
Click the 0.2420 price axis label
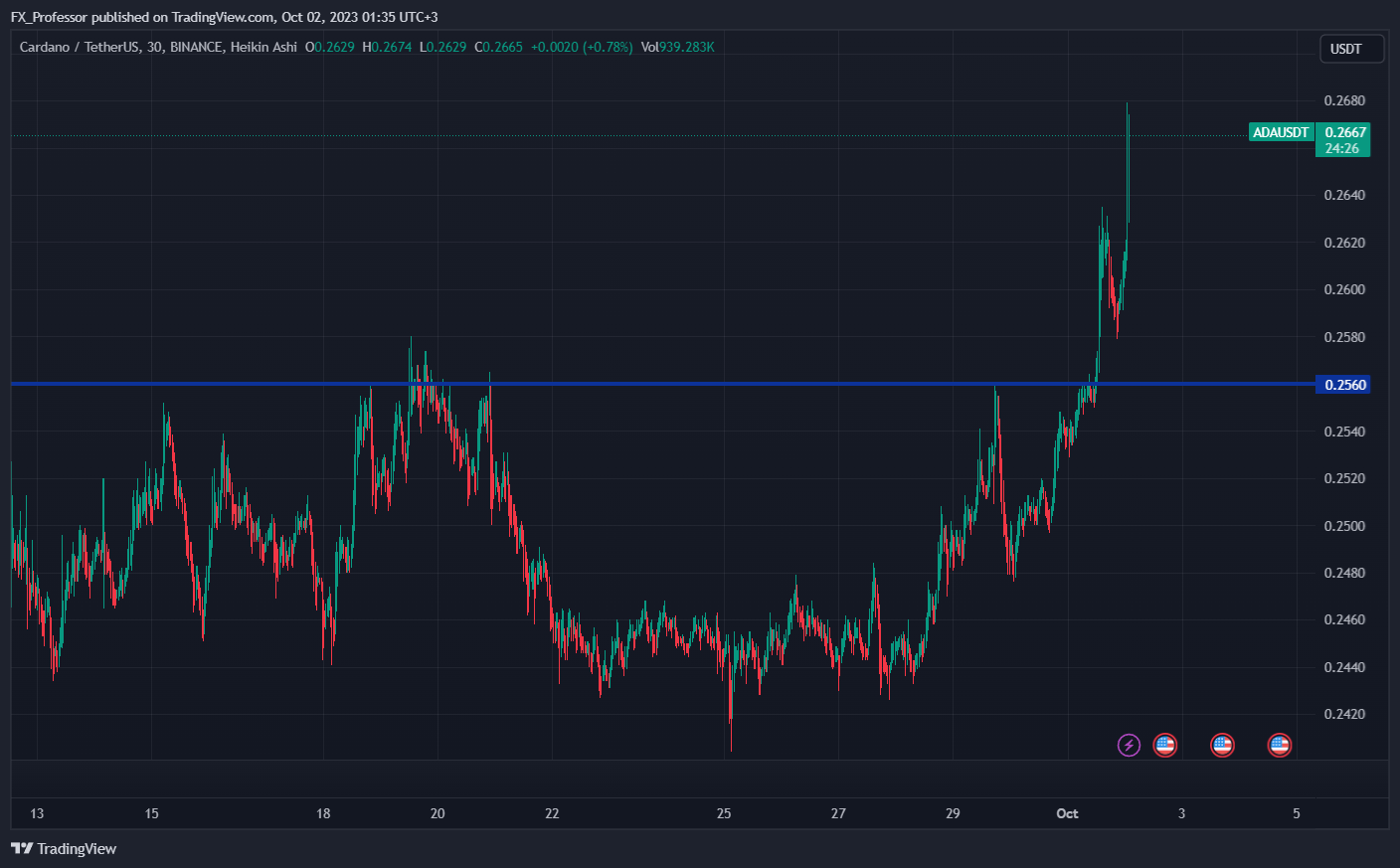(1344, 714)
